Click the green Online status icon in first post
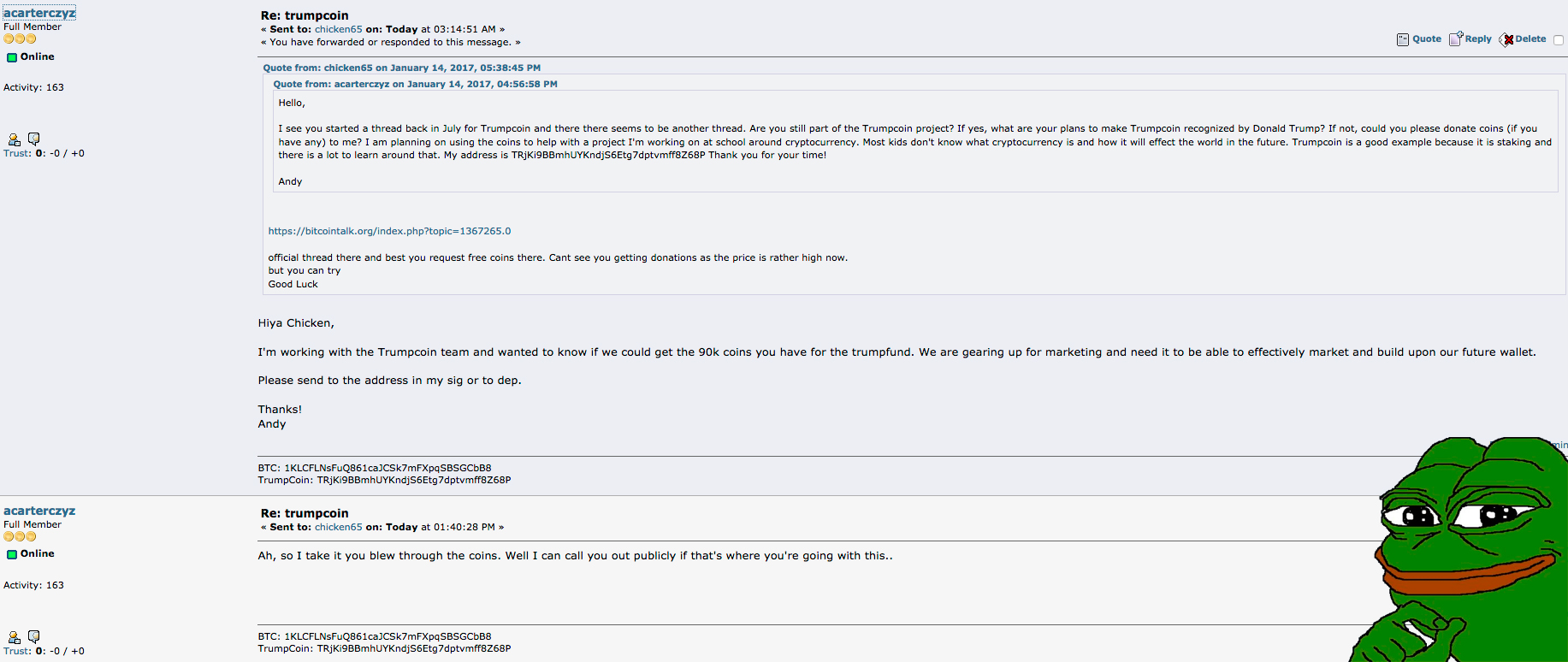The height and width of the screenshot is (662, 1568). (x=12, y=57)
